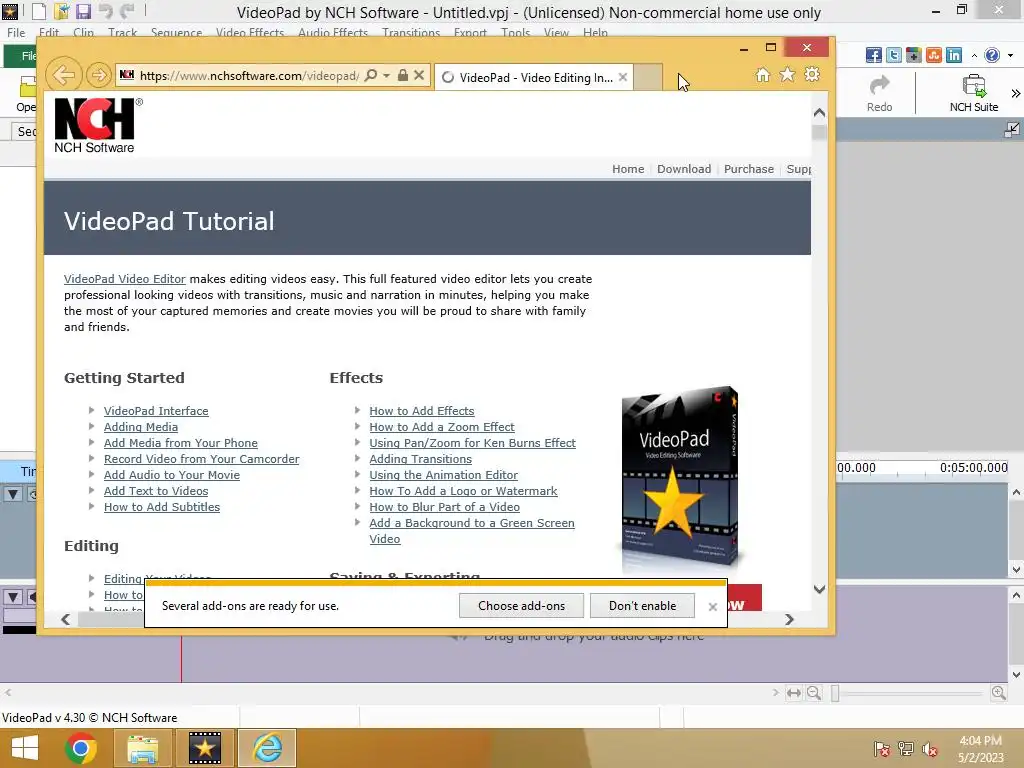1024x768 pixels.
Task: Click the NCH Software logo on page
Action: 98,125
